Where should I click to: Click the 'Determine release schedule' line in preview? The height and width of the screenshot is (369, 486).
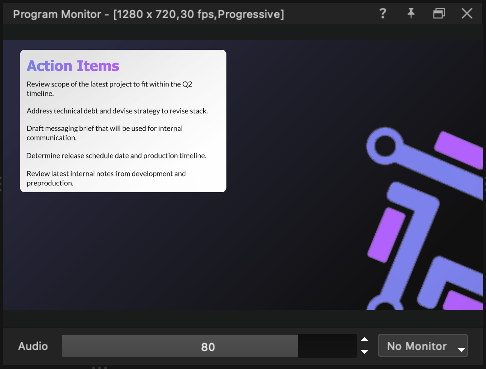click(x=116, y=156)
